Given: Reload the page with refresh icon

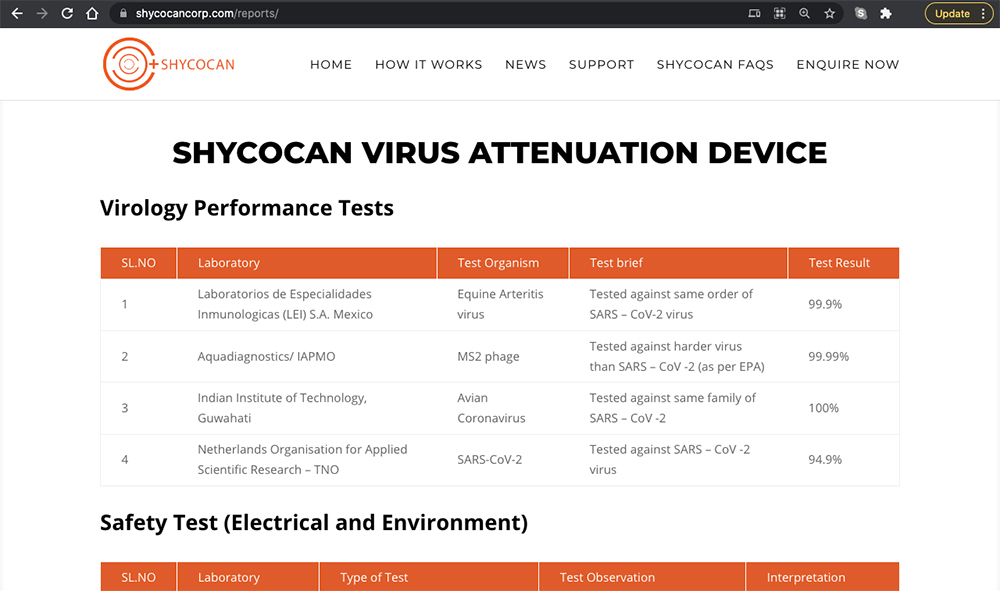Looking at the screenshot, I should (67, 13).
